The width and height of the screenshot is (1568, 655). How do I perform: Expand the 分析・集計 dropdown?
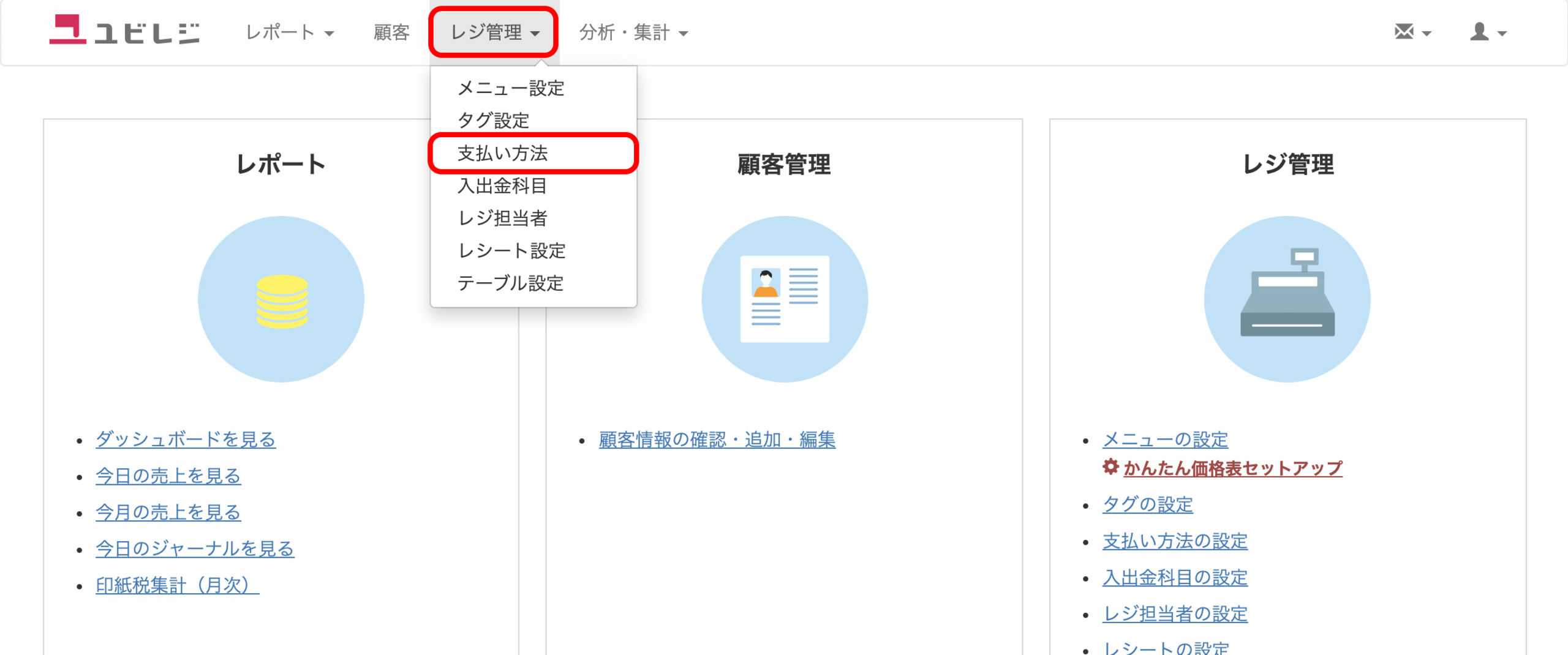point(633,32)
